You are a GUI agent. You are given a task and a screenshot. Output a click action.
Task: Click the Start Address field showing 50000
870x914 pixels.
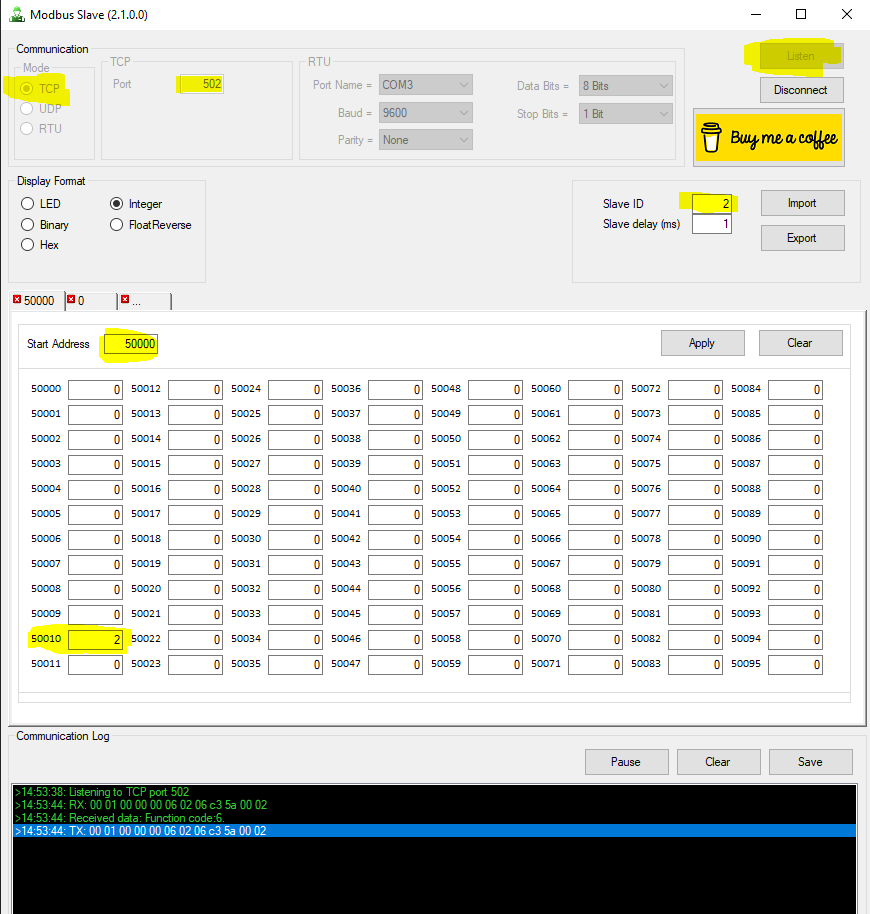[x=131, y=344]
